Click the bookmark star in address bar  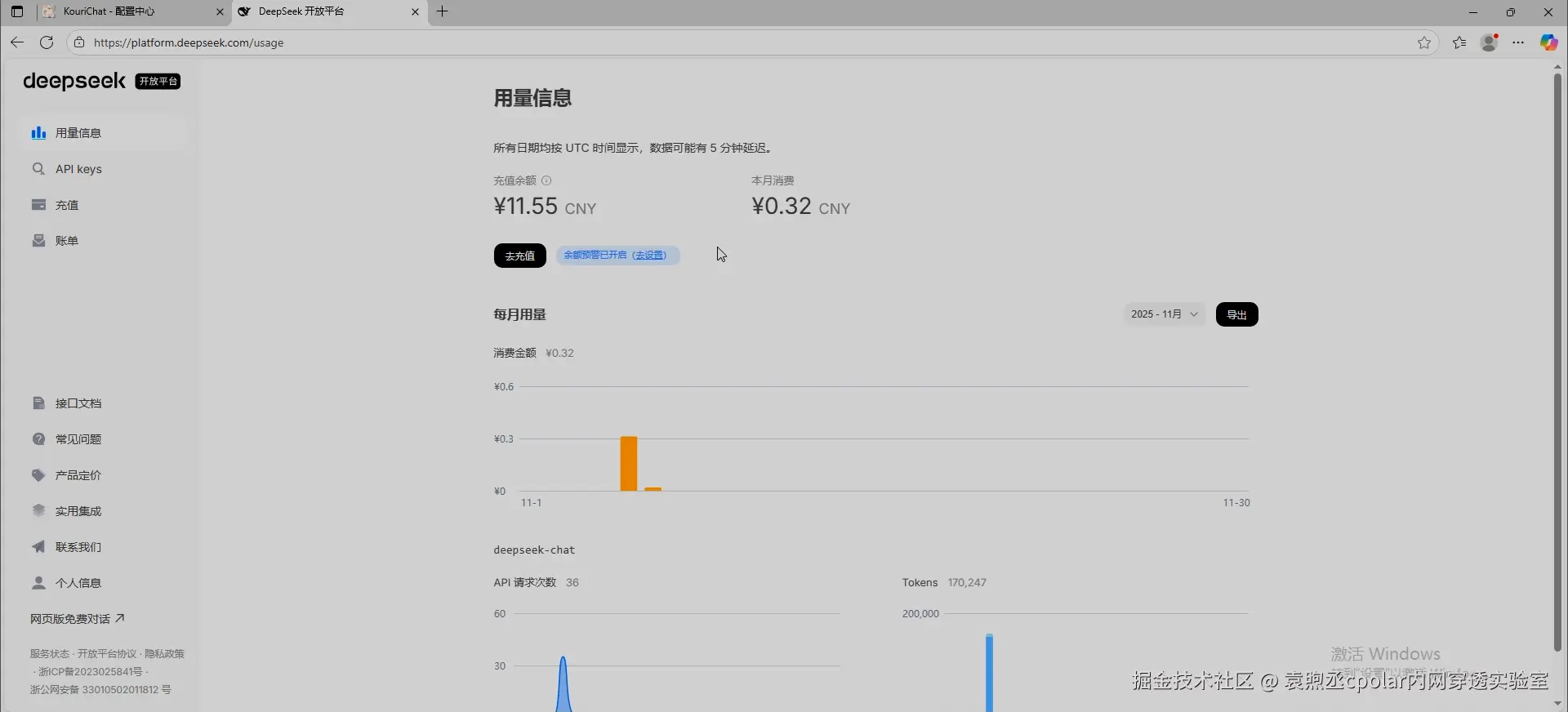click(x=1424, y=42)
